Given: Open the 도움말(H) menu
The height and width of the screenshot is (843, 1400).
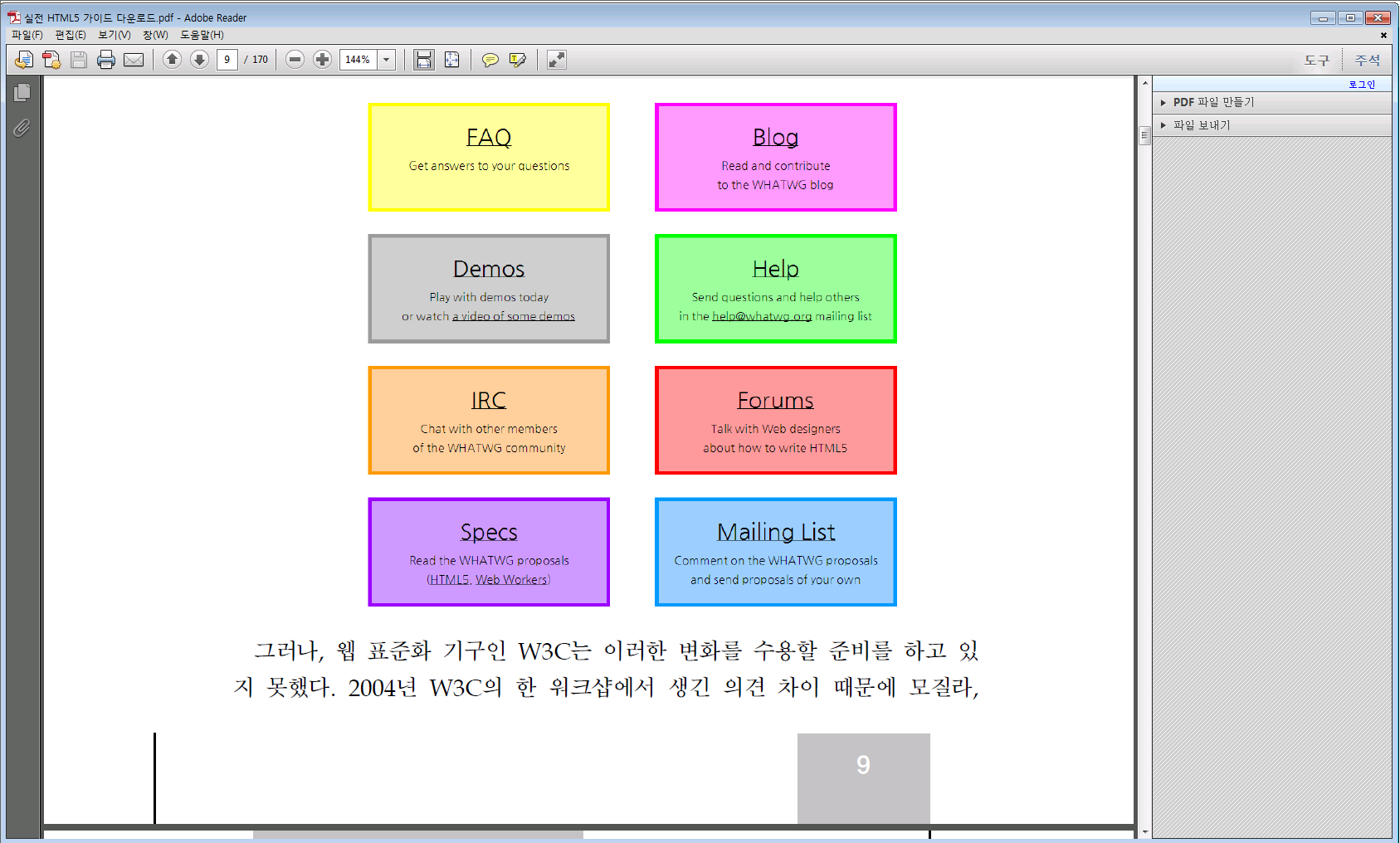Looking at the screenshot, I should 202,35.
